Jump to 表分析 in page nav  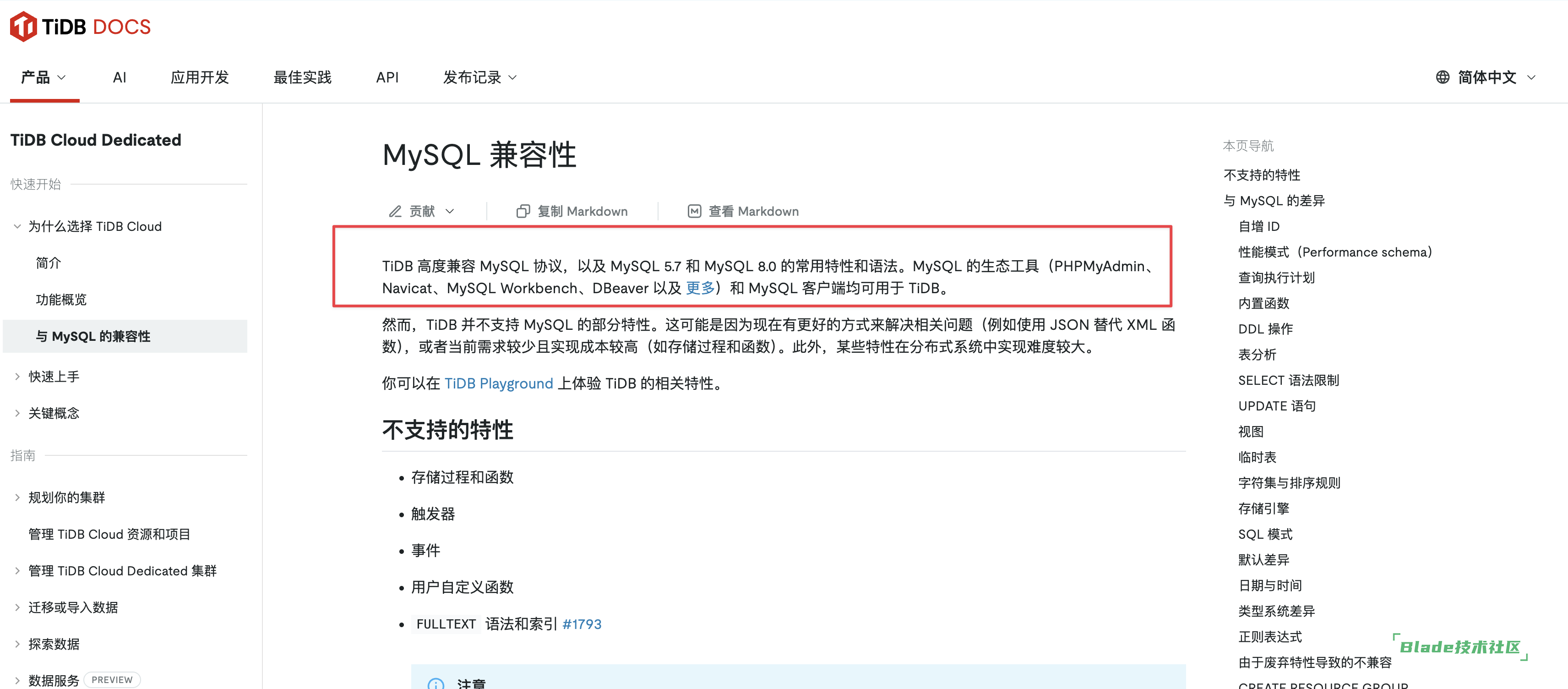click(1257, 355)
